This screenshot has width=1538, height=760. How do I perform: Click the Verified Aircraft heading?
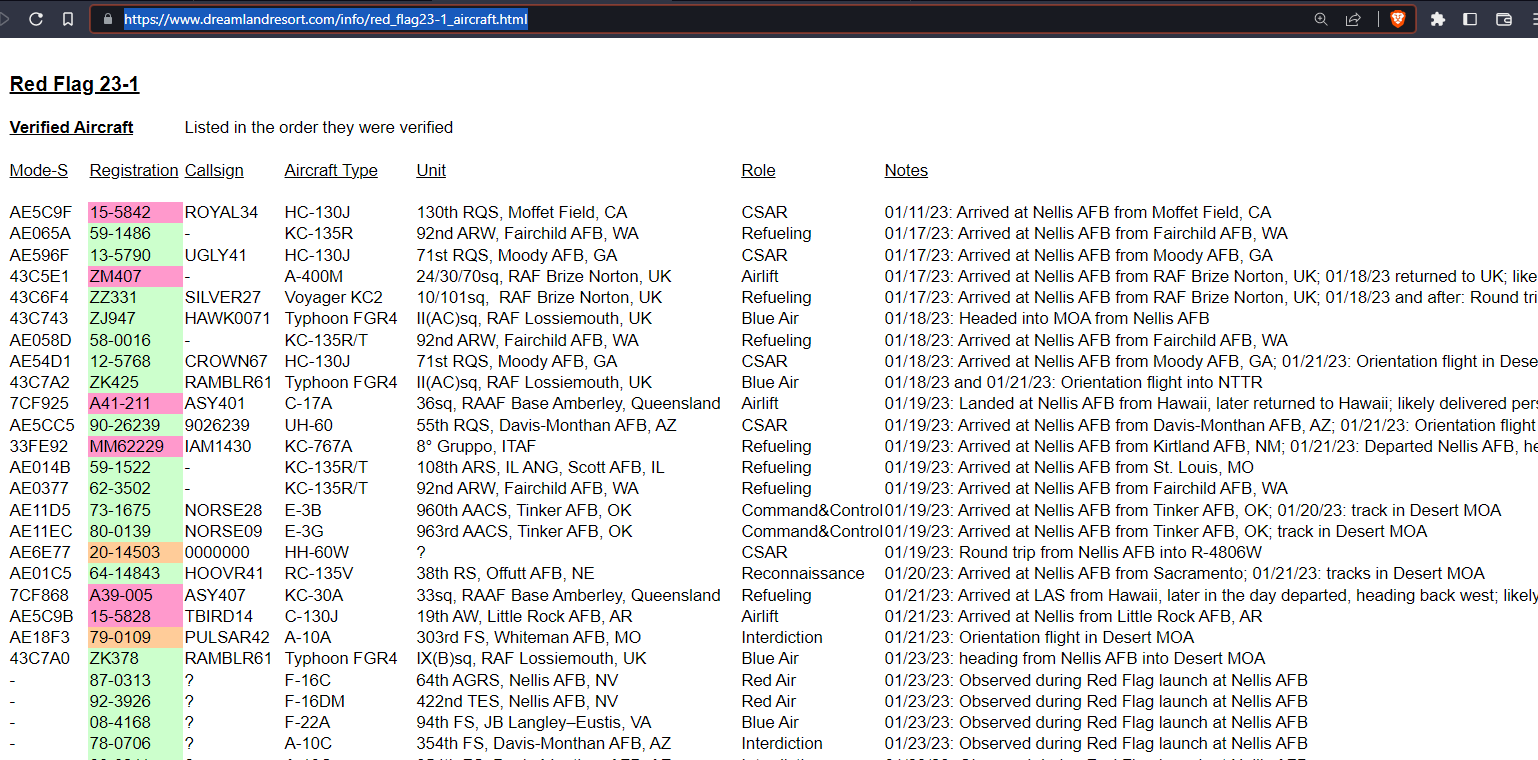(71, 127)
